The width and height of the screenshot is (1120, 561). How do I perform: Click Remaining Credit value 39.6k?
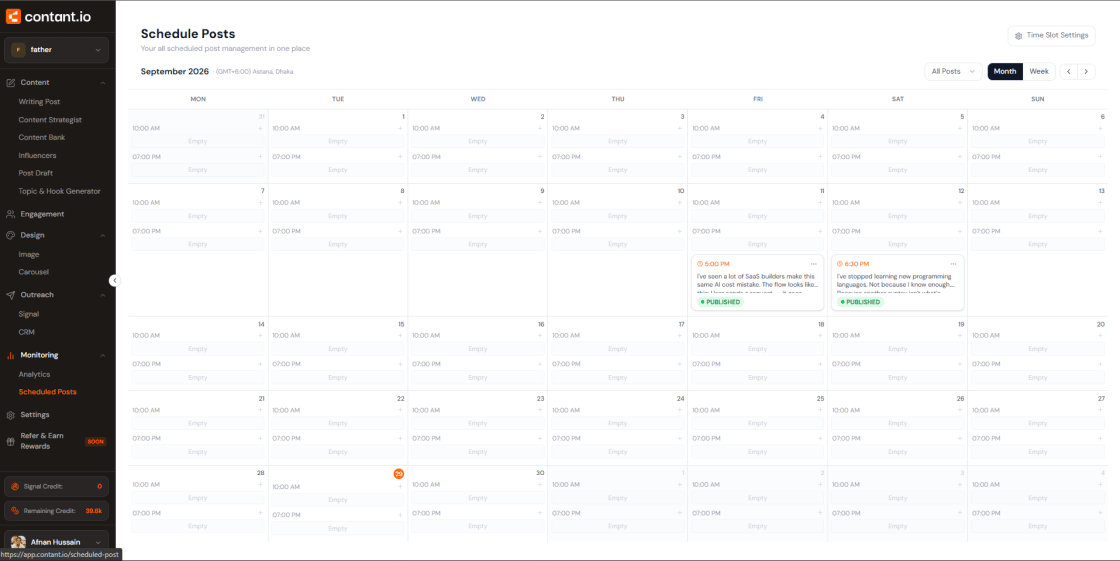click(94, 511)
